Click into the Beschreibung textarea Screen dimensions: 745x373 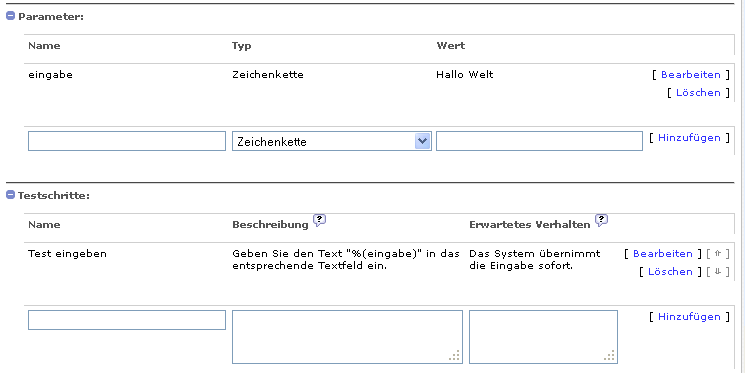coord(347,337)
